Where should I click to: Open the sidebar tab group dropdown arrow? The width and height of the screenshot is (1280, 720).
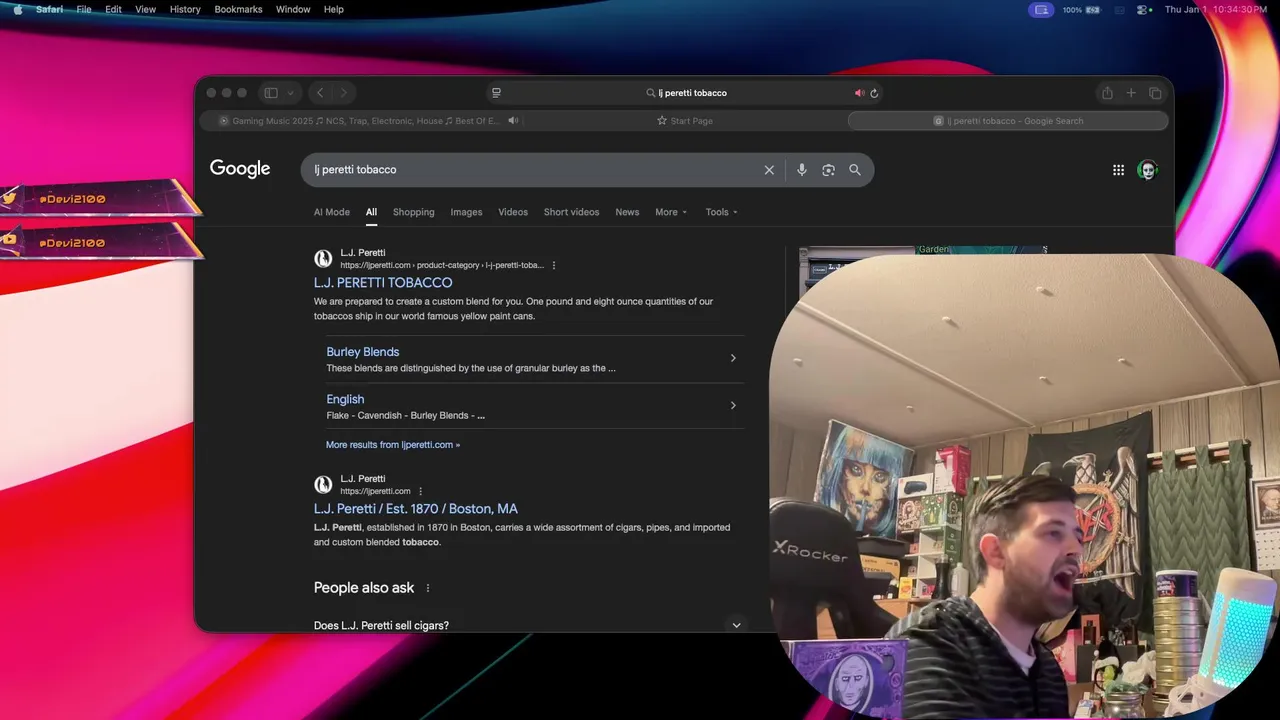coord(291,93)
